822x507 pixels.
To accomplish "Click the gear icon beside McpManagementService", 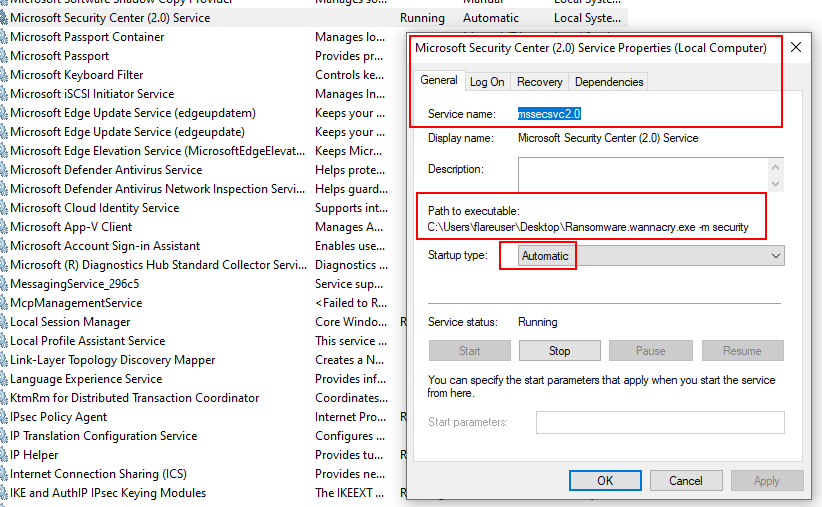I will pyautogui.click(x=4, y=303).
